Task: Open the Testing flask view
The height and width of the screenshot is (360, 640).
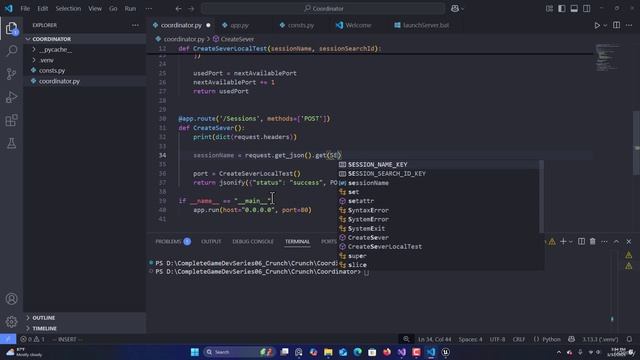Action: (x=11, y=143)
